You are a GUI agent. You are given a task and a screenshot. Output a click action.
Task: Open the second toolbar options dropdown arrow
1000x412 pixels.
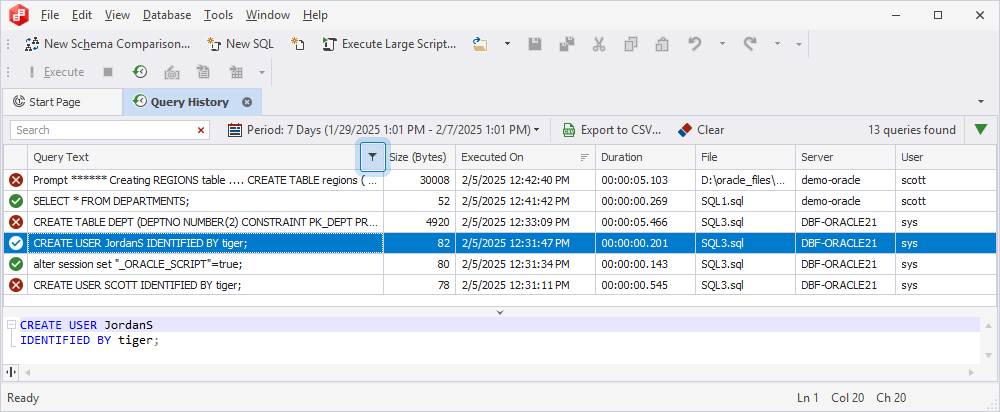pos(261,72)
